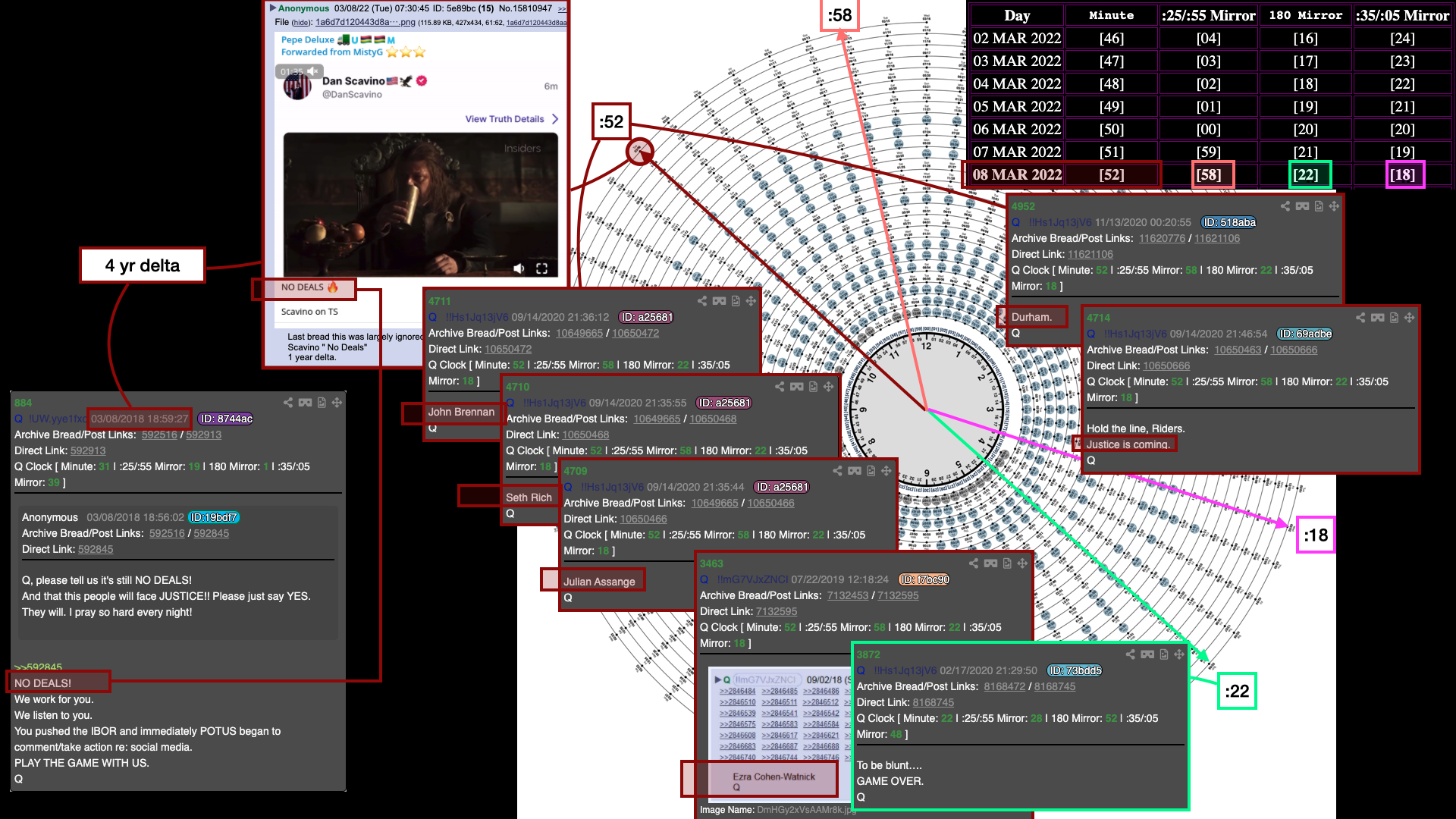Click image-file icon on post 4711

(x=736, y=301)
